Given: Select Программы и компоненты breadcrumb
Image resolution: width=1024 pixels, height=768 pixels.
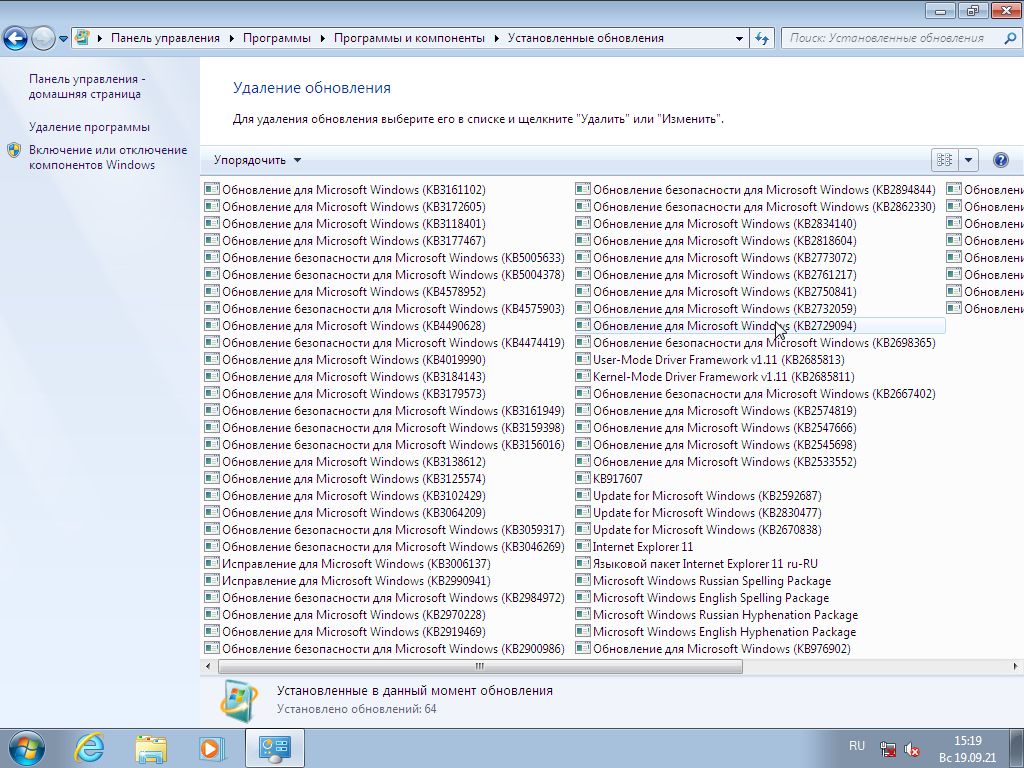Looking at the screenshot, I should click(x=409, y=38).
